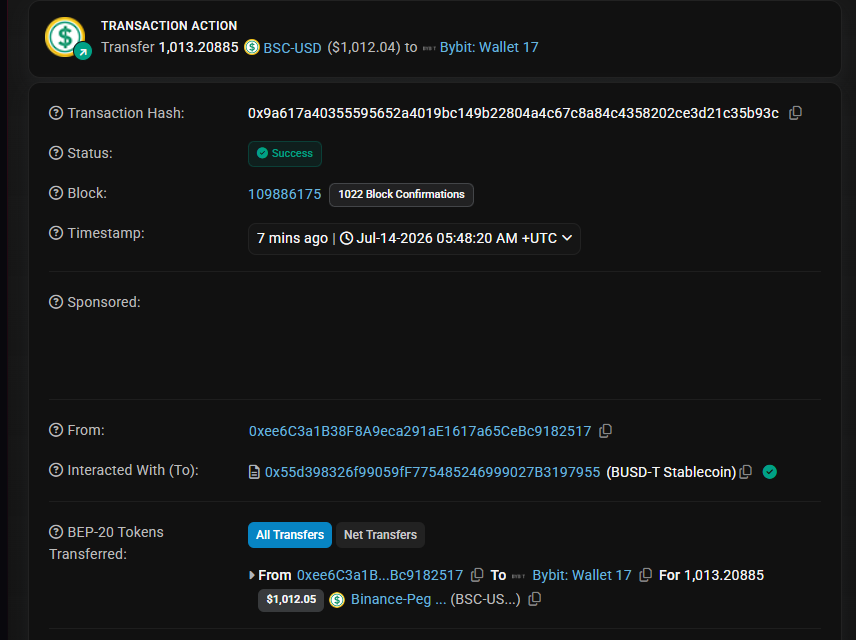Click the BEP-20 Tokens Transferred help icon

pos(56,532)
